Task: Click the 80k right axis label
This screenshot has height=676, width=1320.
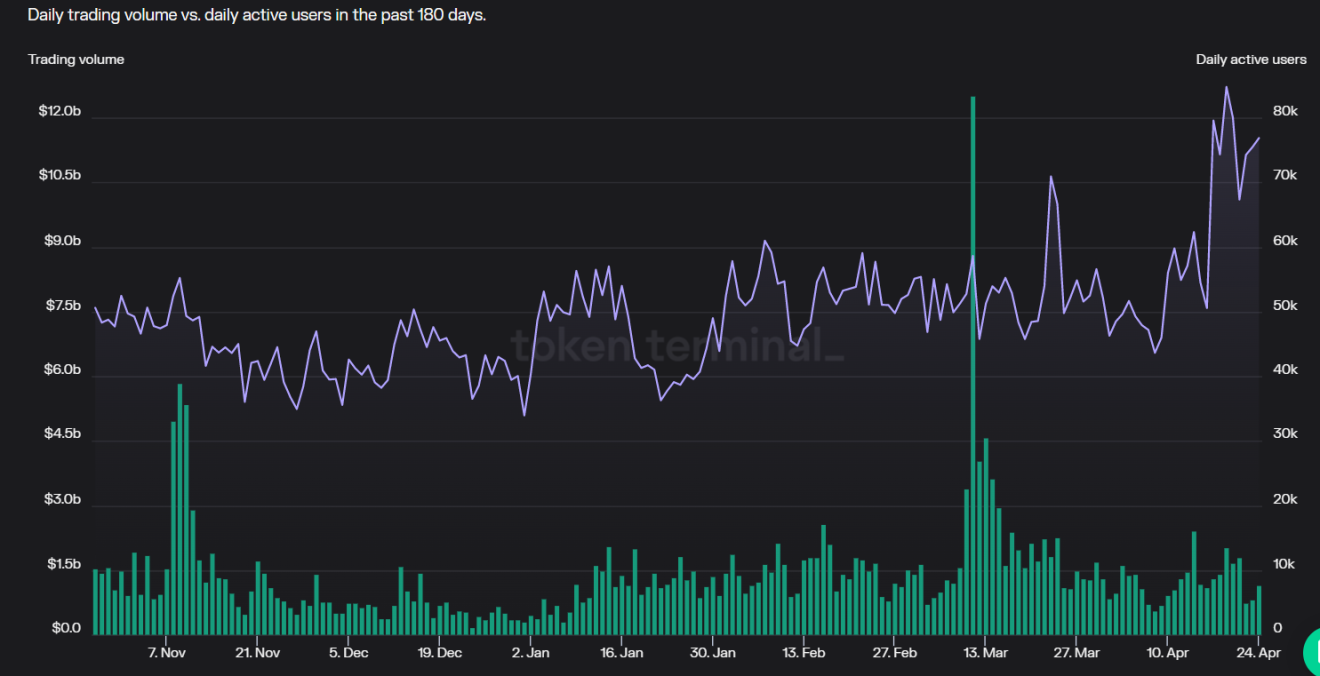Action: 1284,111
